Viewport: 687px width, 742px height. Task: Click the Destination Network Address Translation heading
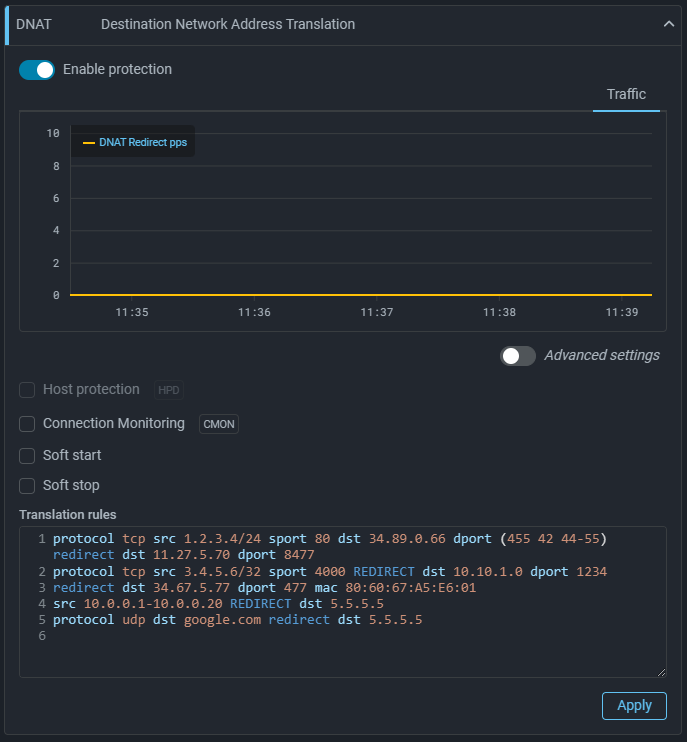pos(228,24)
